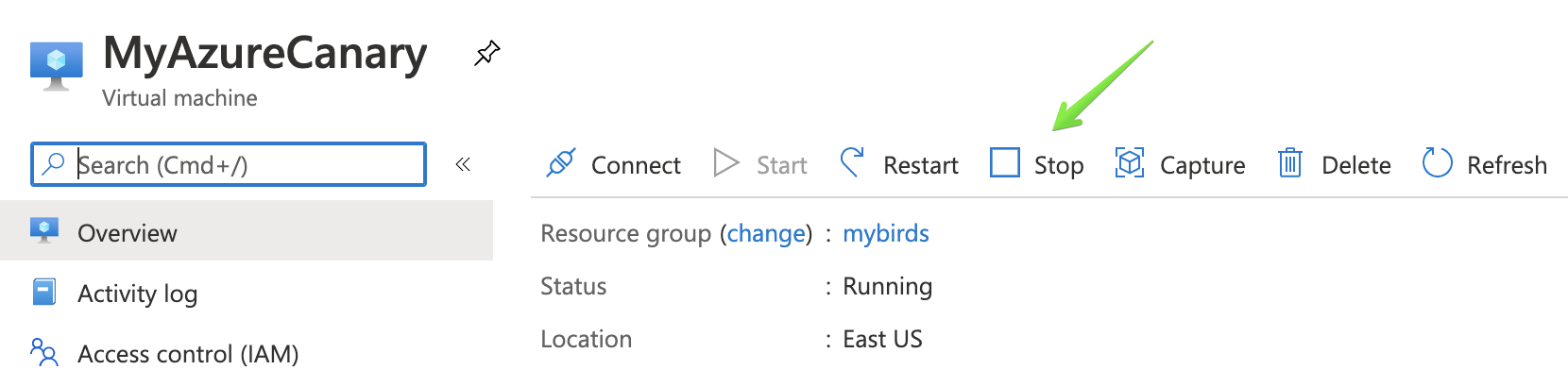Screen dimensions: 1568x370
Task: Capture the virtual machine image
Action: coord(1180,164)
